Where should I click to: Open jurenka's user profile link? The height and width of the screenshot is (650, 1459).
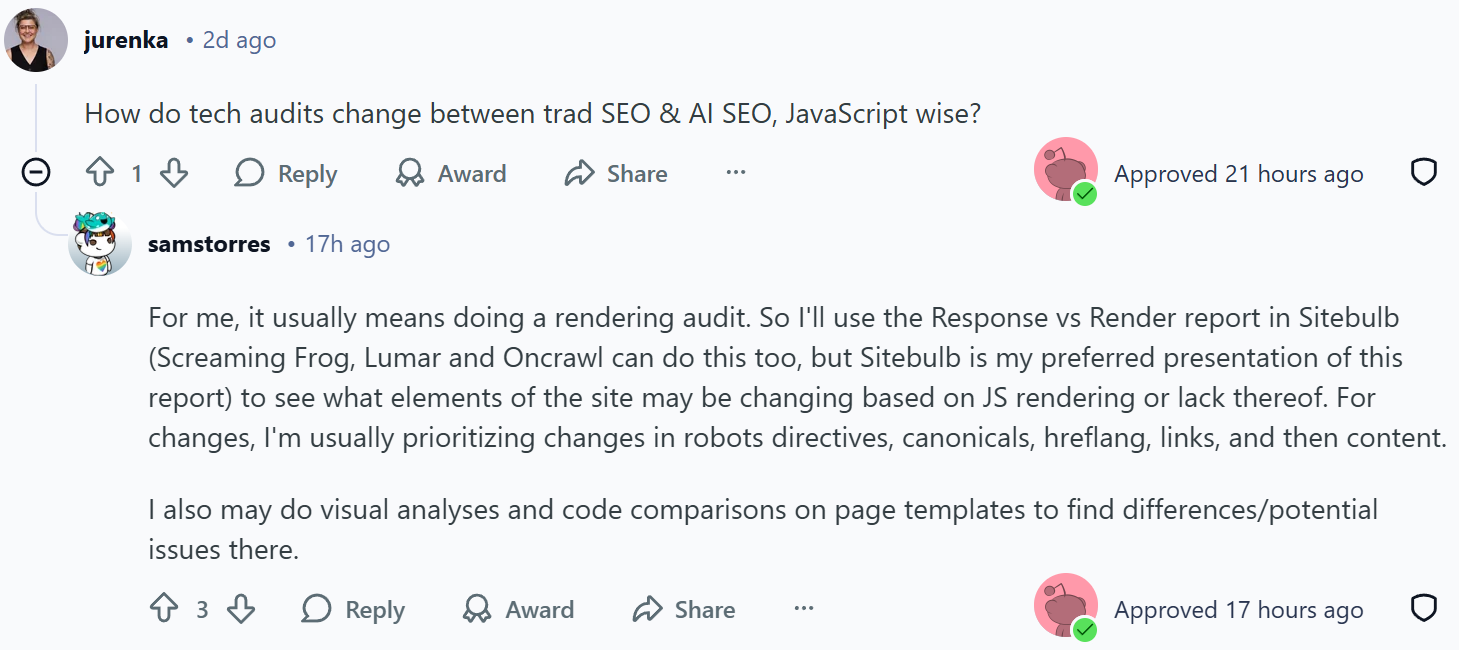(x=126, y=40)
